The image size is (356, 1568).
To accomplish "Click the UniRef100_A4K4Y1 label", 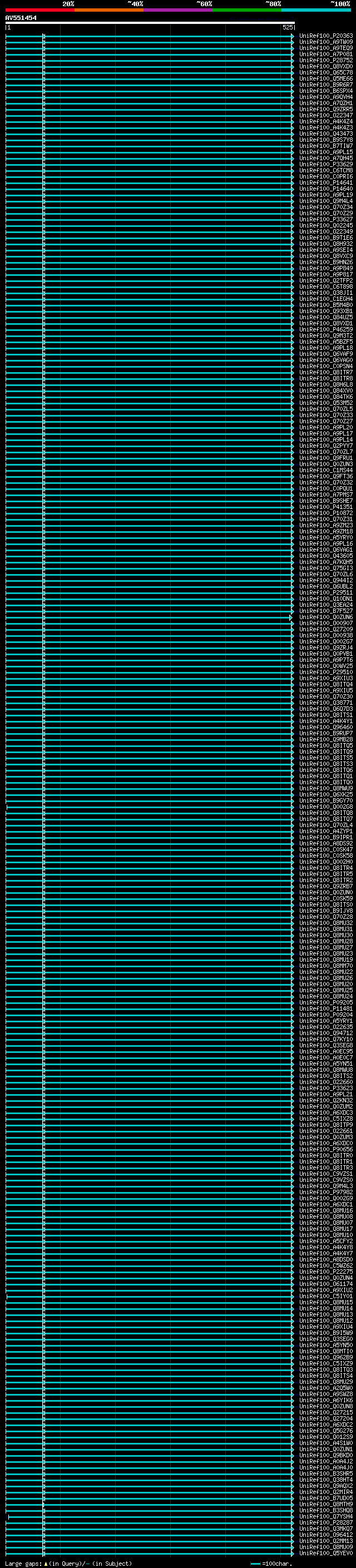I will tap(325, 721).
